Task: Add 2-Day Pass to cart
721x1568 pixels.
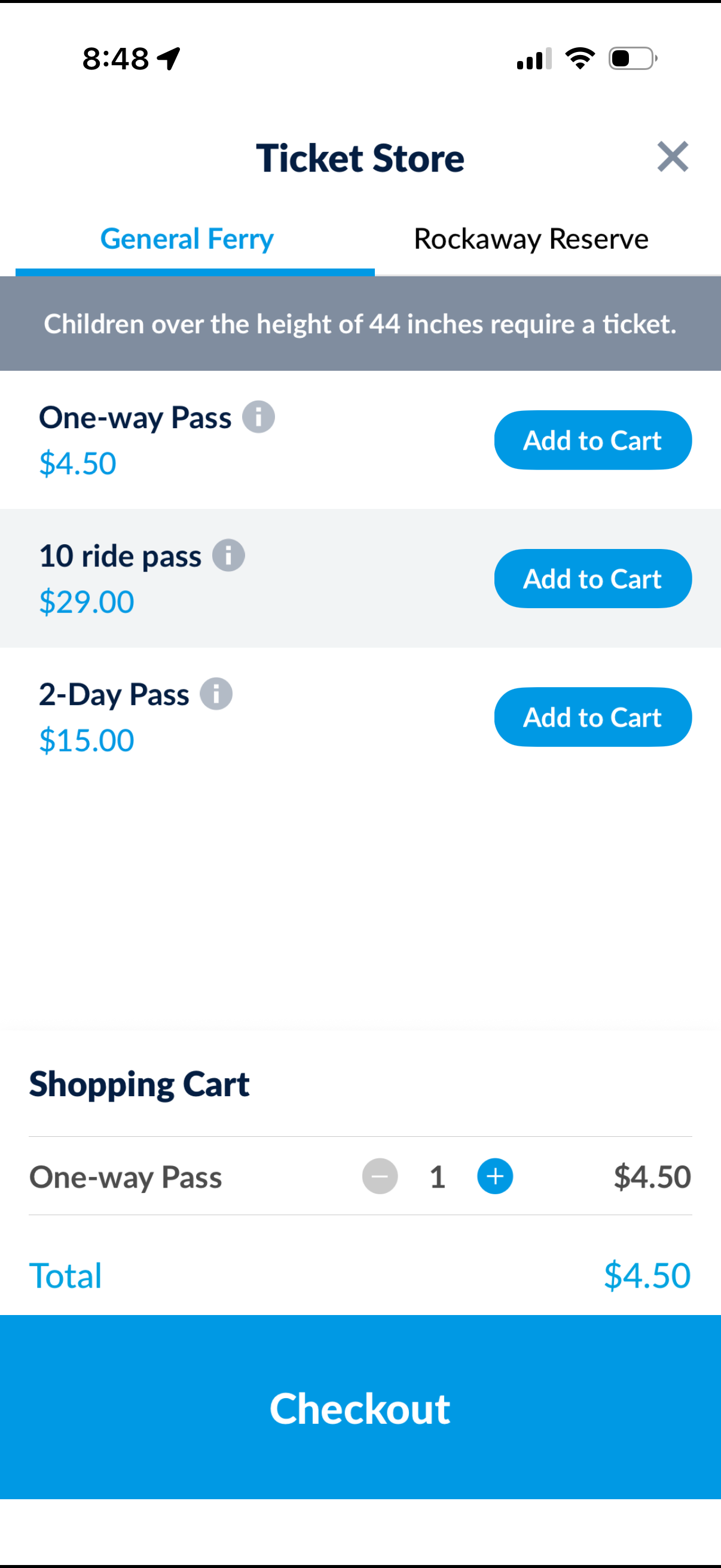Action: click(x=592, y=717)
